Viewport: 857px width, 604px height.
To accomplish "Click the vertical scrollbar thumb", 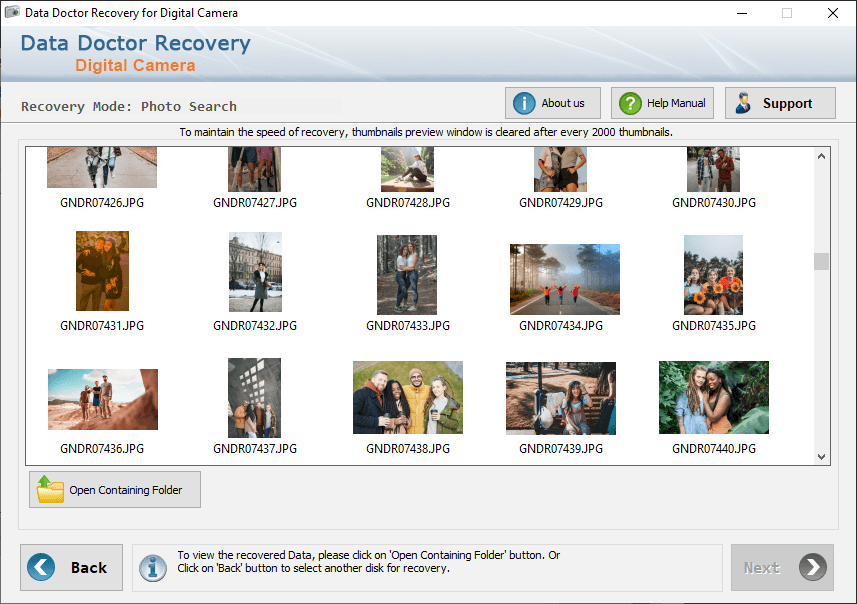I will [821, 261].
